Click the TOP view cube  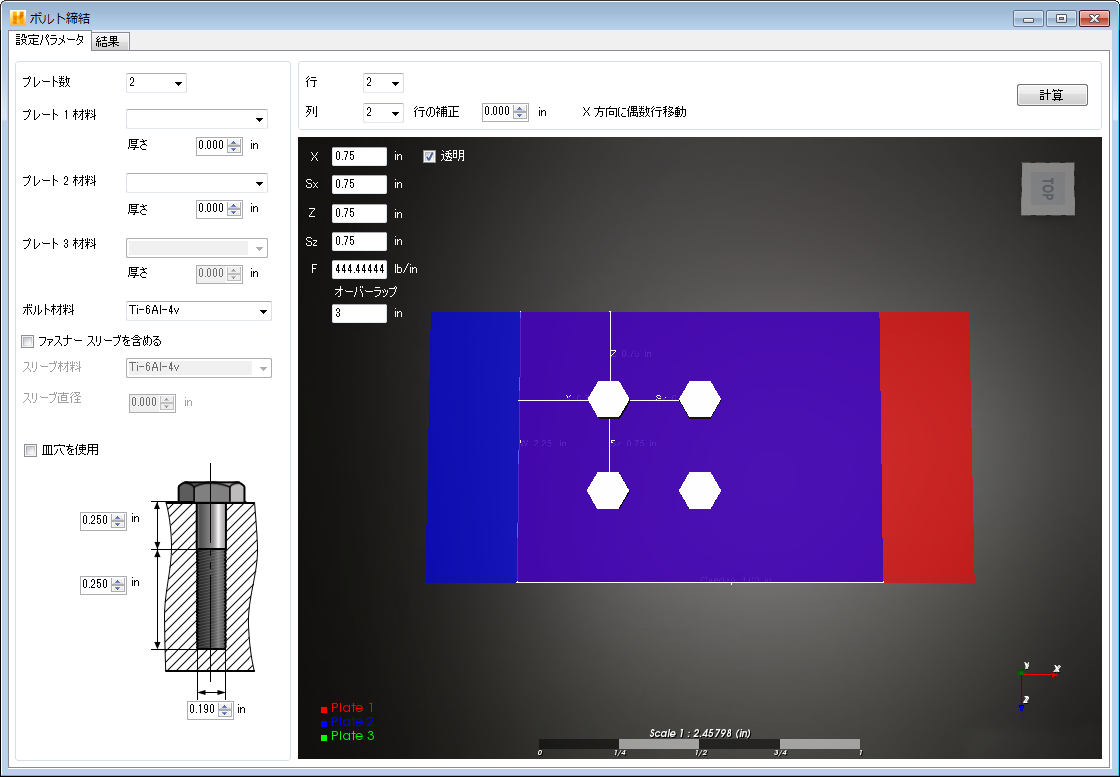point(1048,189)
